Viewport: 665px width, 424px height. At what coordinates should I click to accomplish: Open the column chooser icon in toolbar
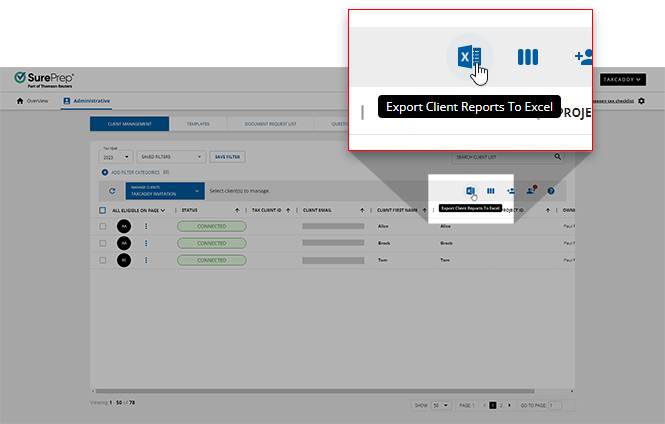point(491,191)
